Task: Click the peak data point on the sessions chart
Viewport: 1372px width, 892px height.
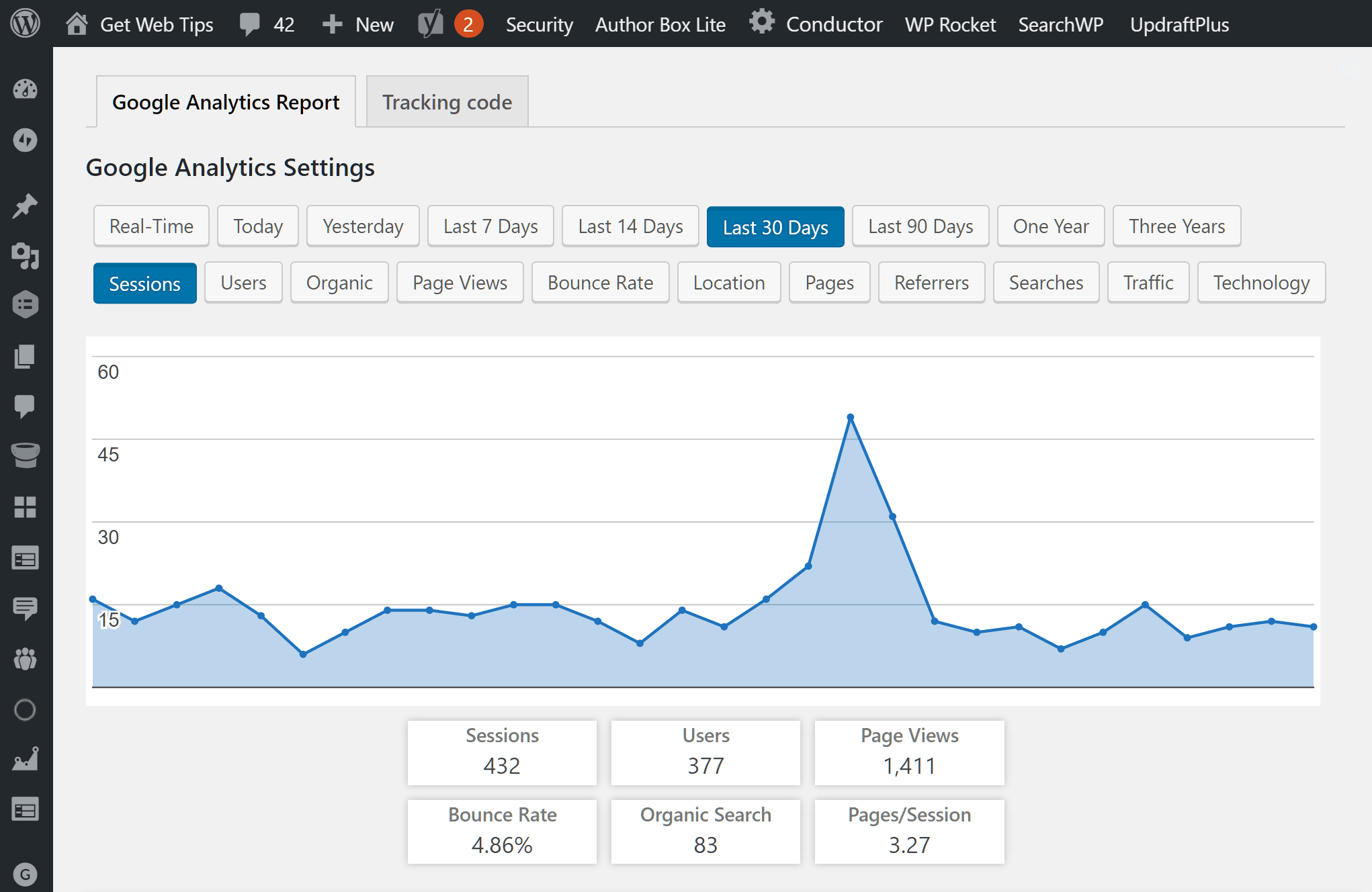Action: point(851,416)
